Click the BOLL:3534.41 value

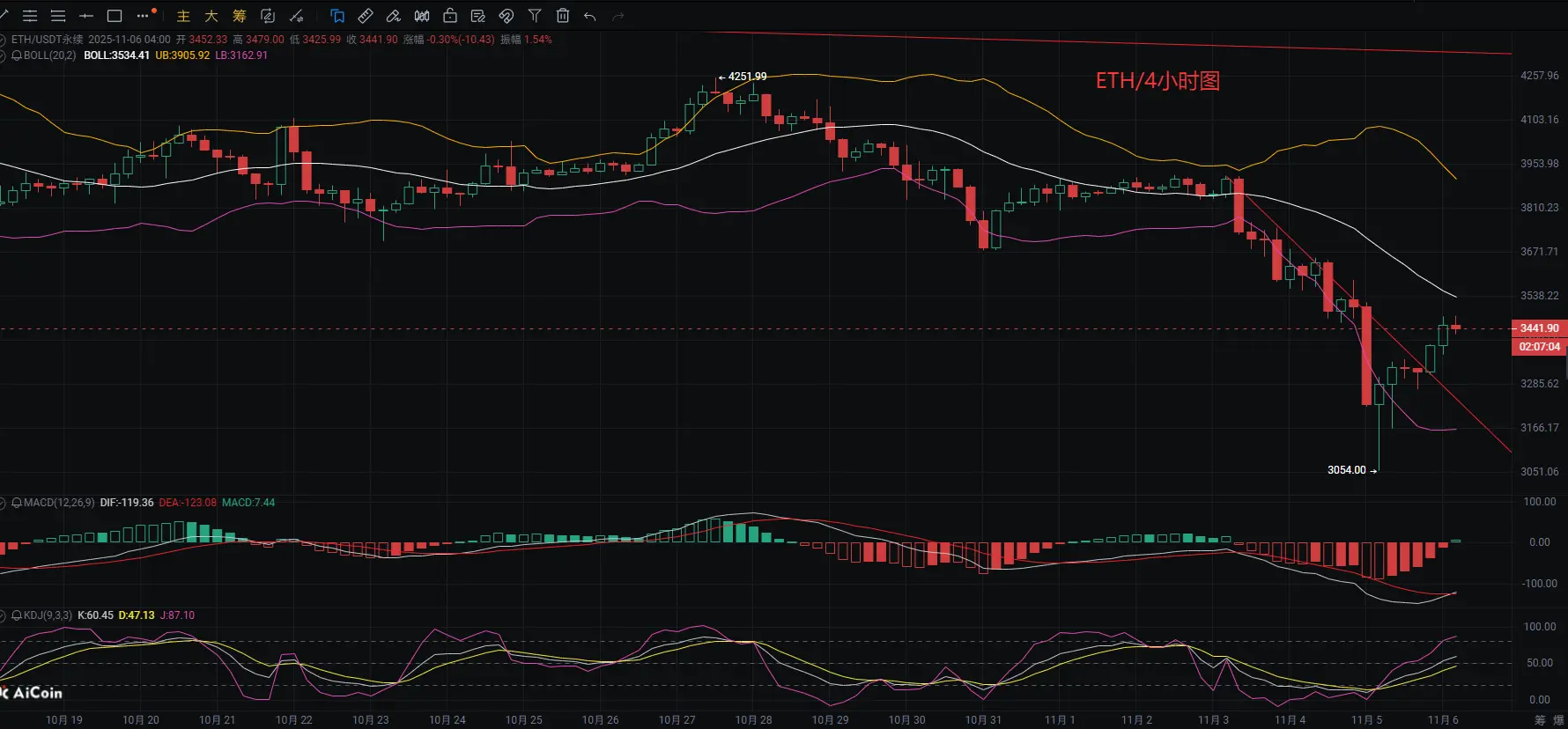[116, 55]
